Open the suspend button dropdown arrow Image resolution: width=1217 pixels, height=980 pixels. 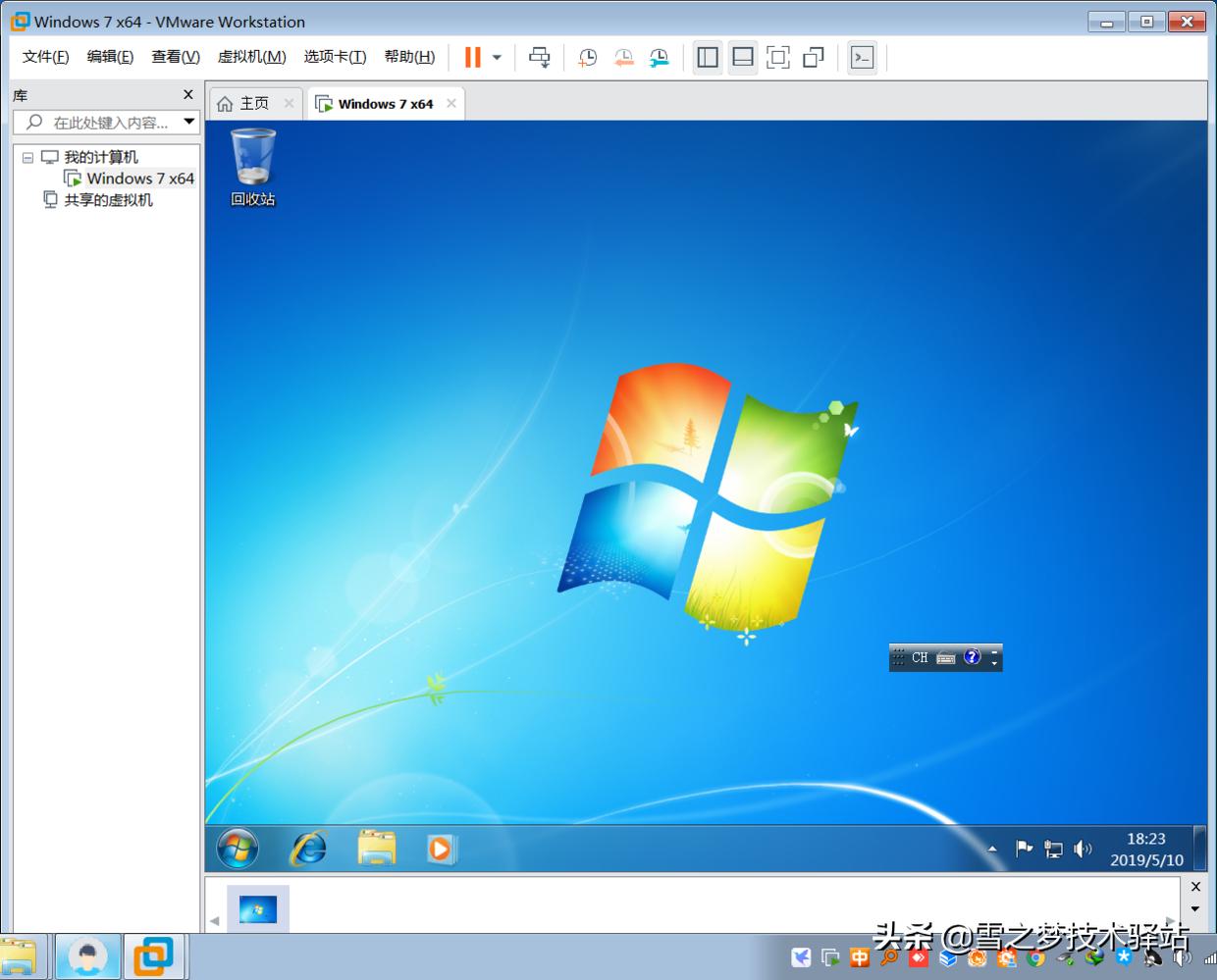pos(496,57)
